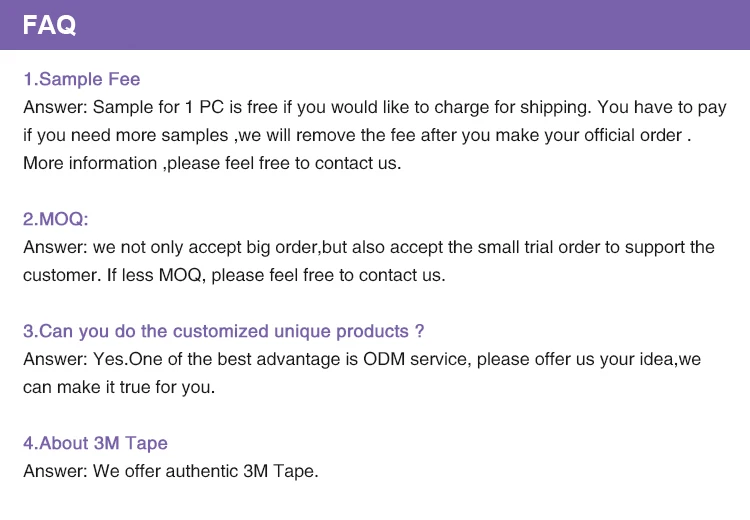Click the line starting "Answer: we not only accept"
This screenshot has height=520, width=750.
coord(368,247)
